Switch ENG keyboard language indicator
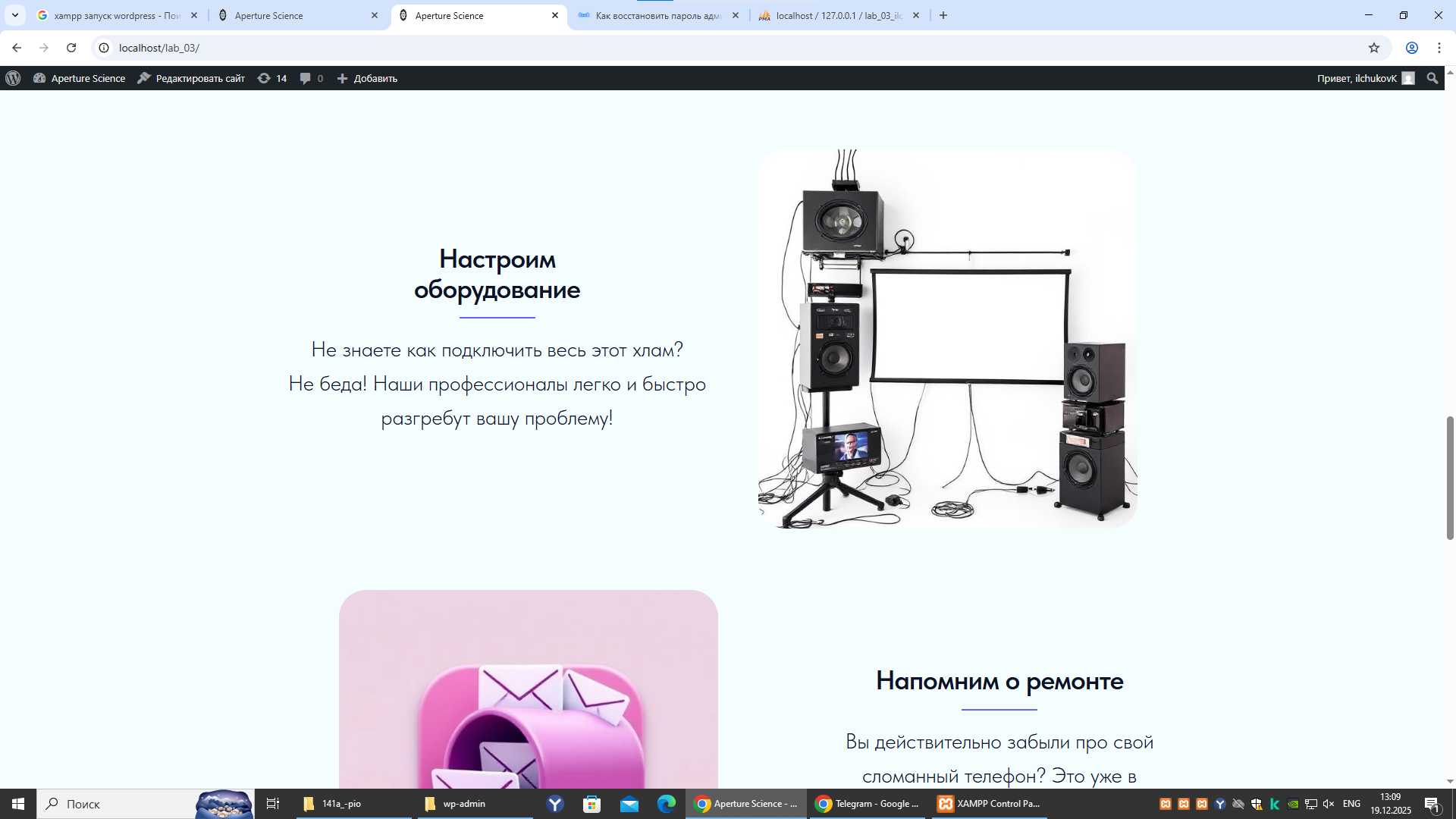 pos(1351,804)
